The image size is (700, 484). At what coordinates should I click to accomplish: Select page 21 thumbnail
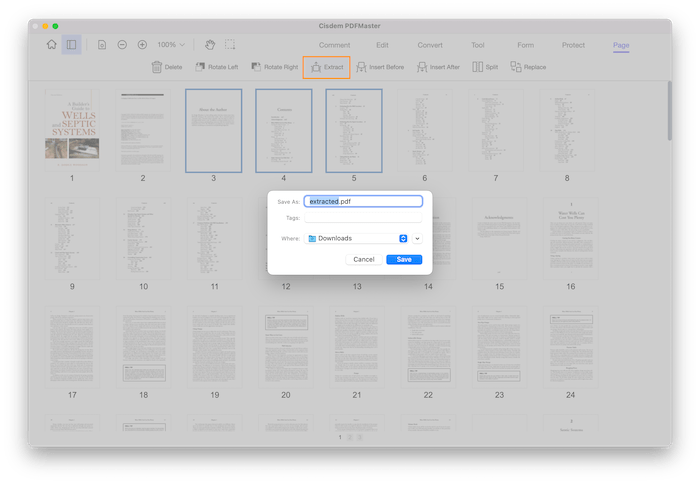(357, 347)
